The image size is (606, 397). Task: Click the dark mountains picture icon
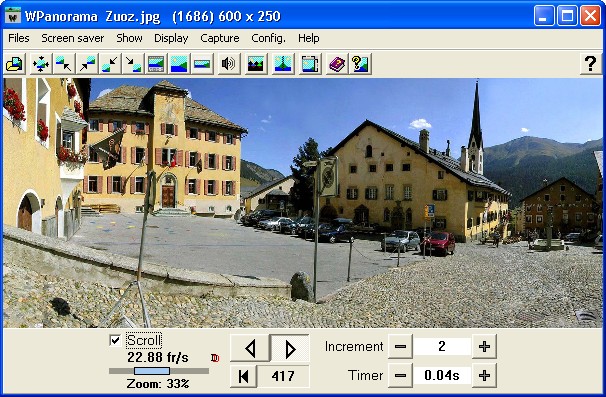tap(256, 64)
